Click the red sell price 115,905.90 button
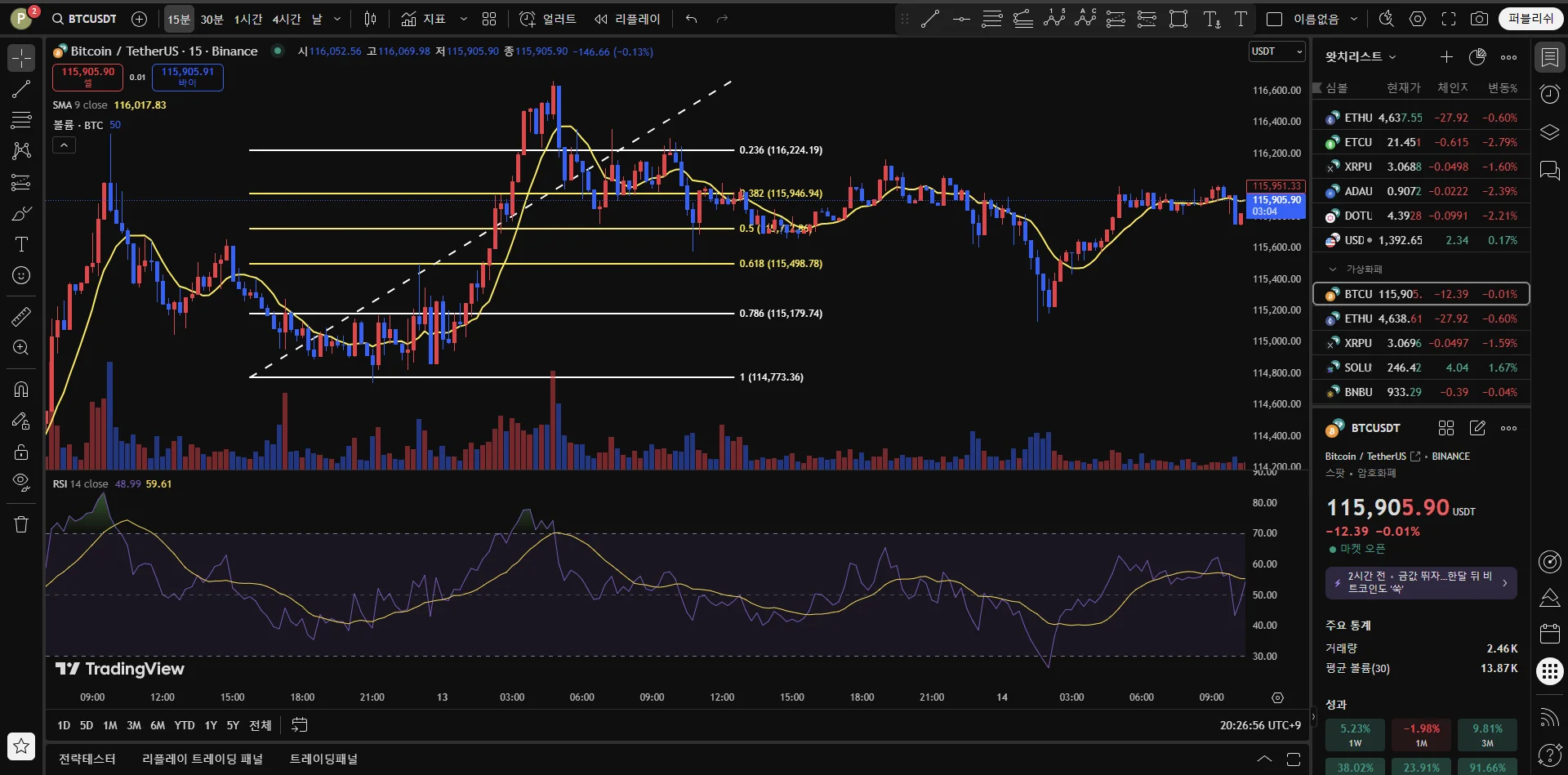This screenshot has width=1568, height=775. [x=88, y=77]
